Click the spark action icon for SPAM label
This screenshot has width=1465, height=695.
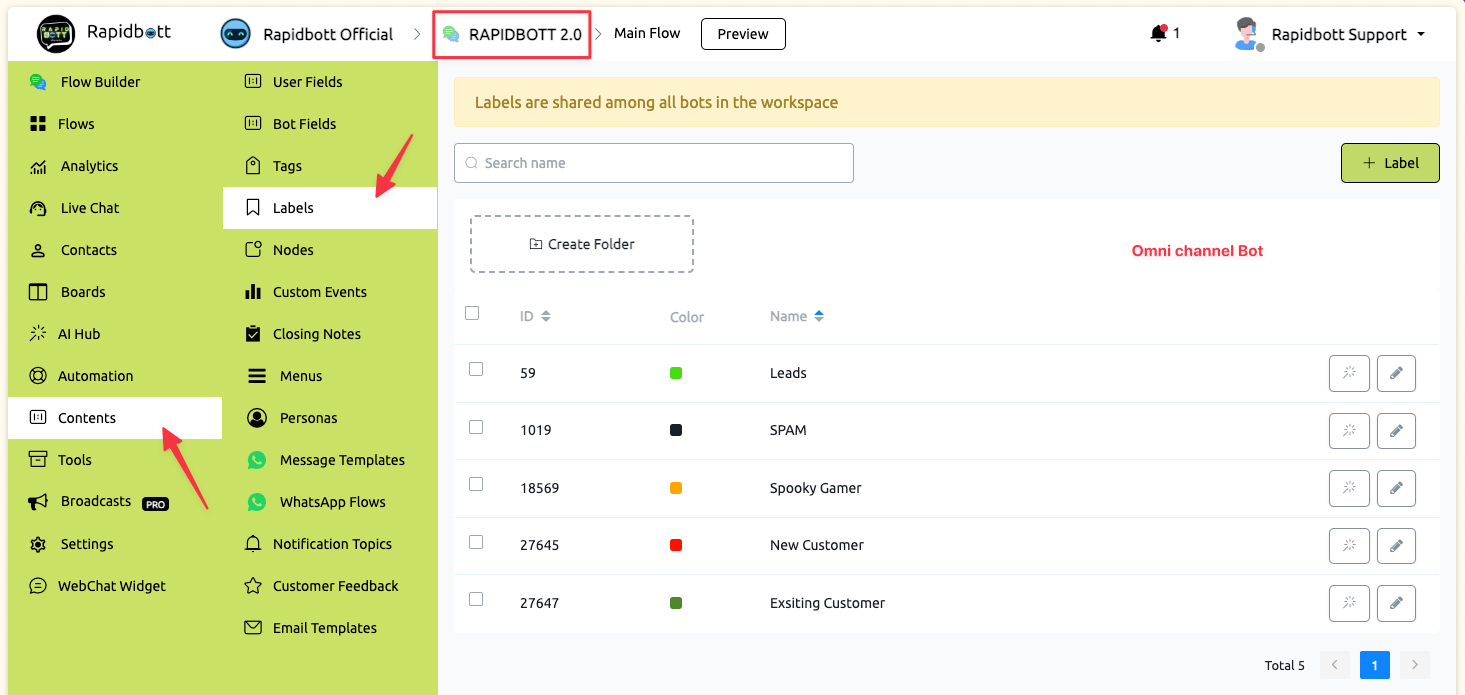coord(1349,430)
